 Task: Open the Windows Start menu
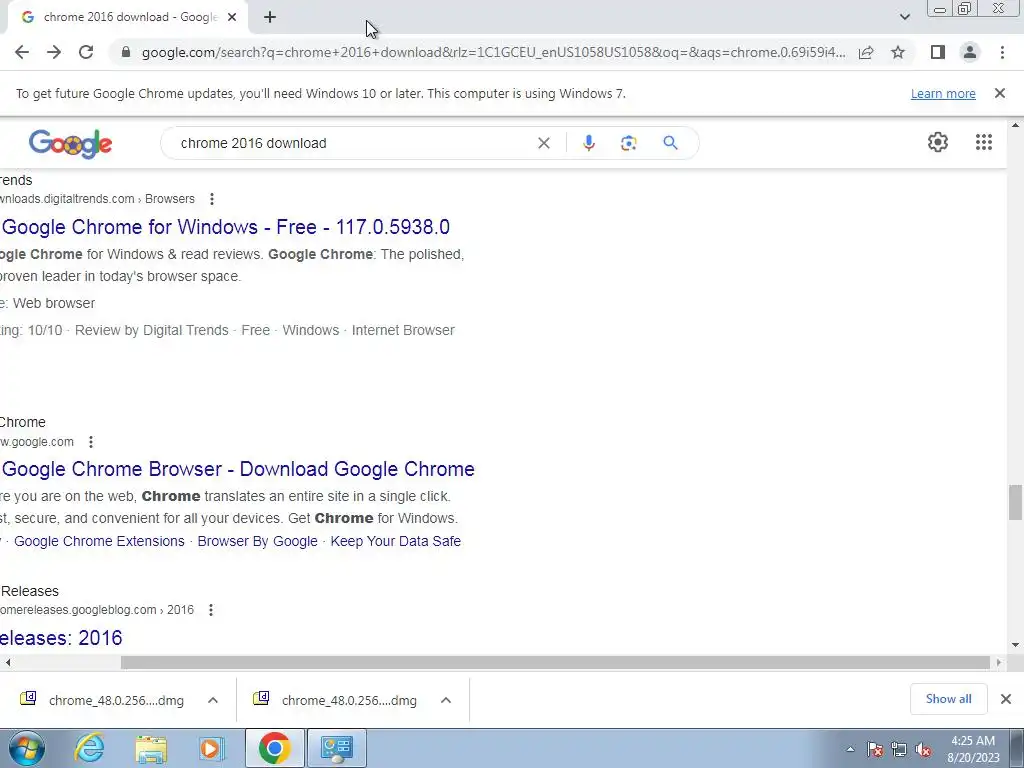coord(27,748)
